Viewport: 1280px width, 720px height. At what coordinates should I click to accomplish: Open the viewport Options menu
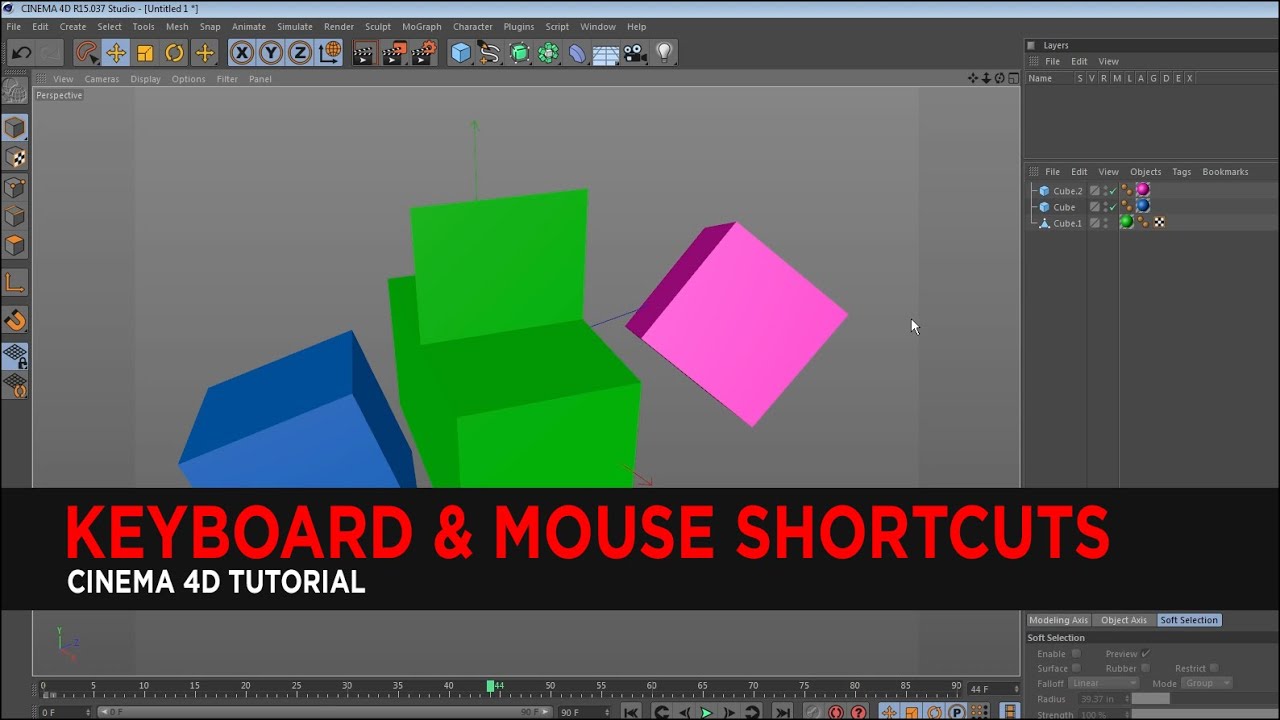point(188,79)
